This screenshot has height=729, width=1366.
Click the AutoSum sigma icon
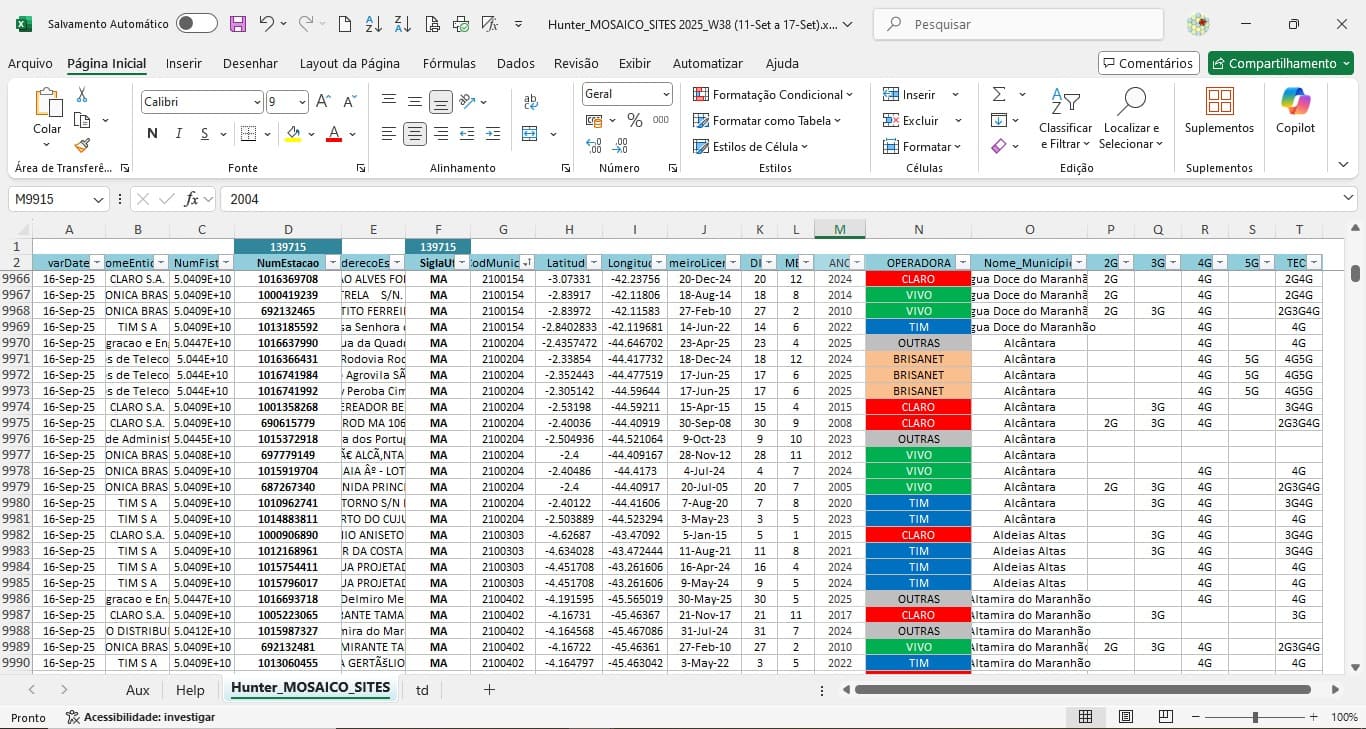(999, 94)
